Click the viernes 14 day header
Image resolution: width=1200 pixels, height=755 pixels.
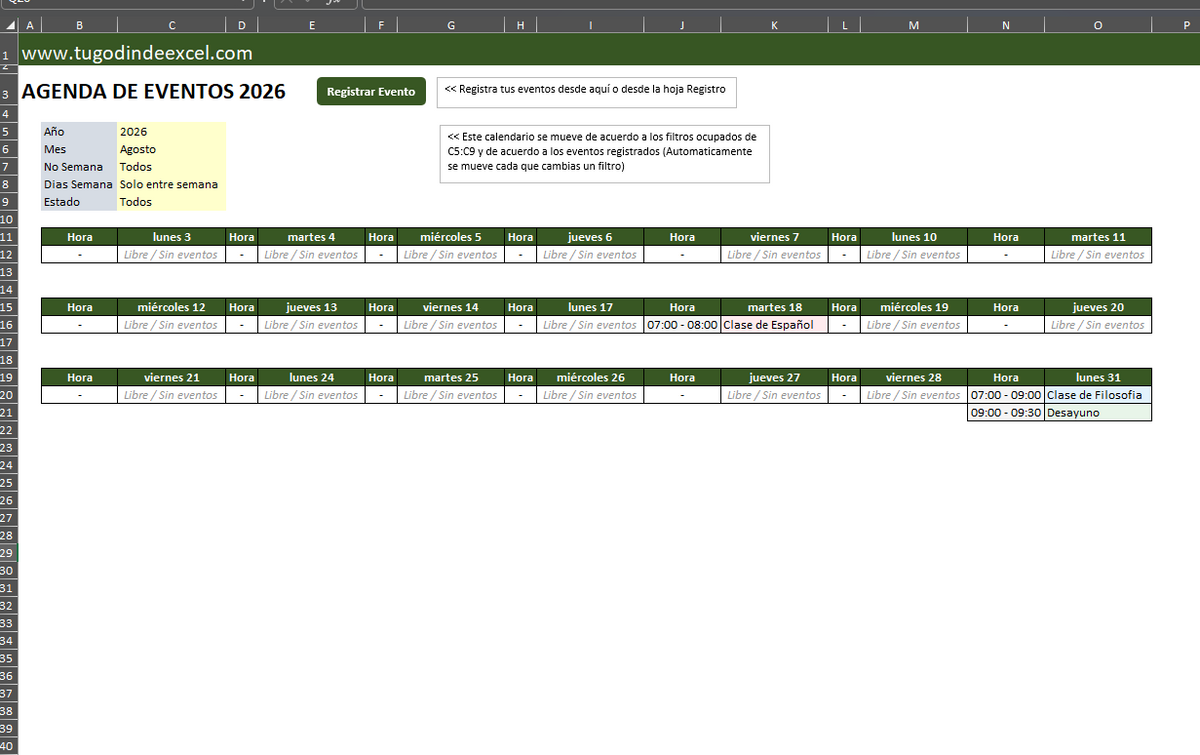tap(451, 307)
